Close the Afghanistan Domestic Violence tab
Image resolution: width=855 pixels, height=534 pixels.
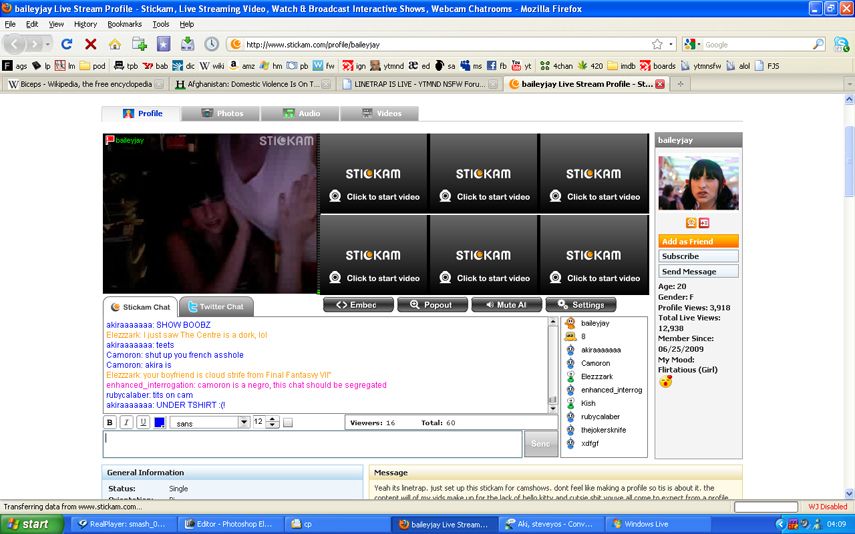pyautogui.click(x=326, y=84)
